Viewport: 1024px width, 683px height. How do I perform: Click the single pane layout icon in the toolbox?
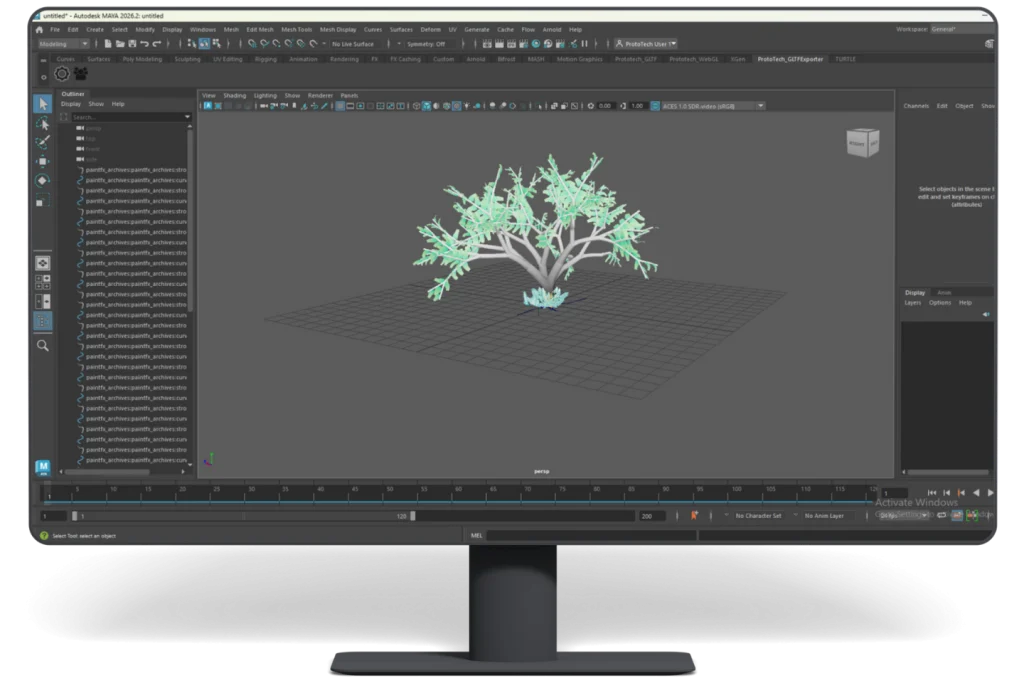coord(42,263)
